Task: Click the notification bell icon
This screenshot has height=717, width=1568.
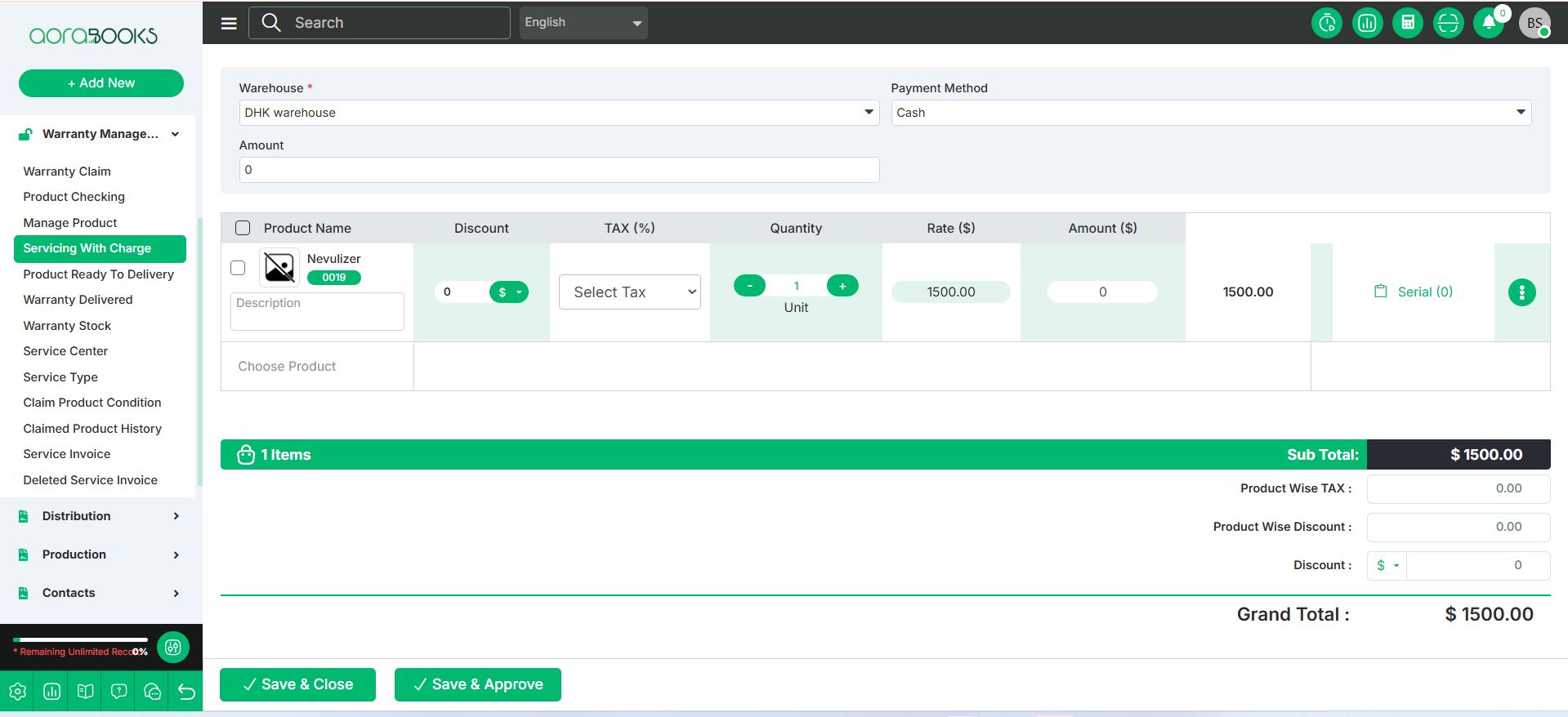Action: pos(1489,23)
